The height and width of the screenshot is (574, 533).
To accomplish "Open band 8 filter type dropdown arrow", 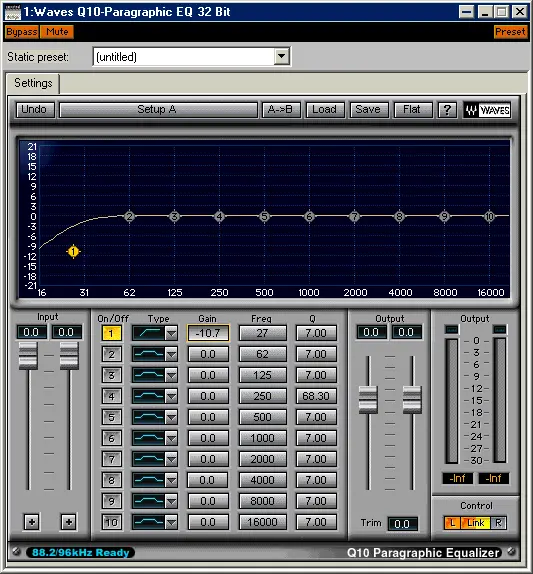I will pos(171,480).
